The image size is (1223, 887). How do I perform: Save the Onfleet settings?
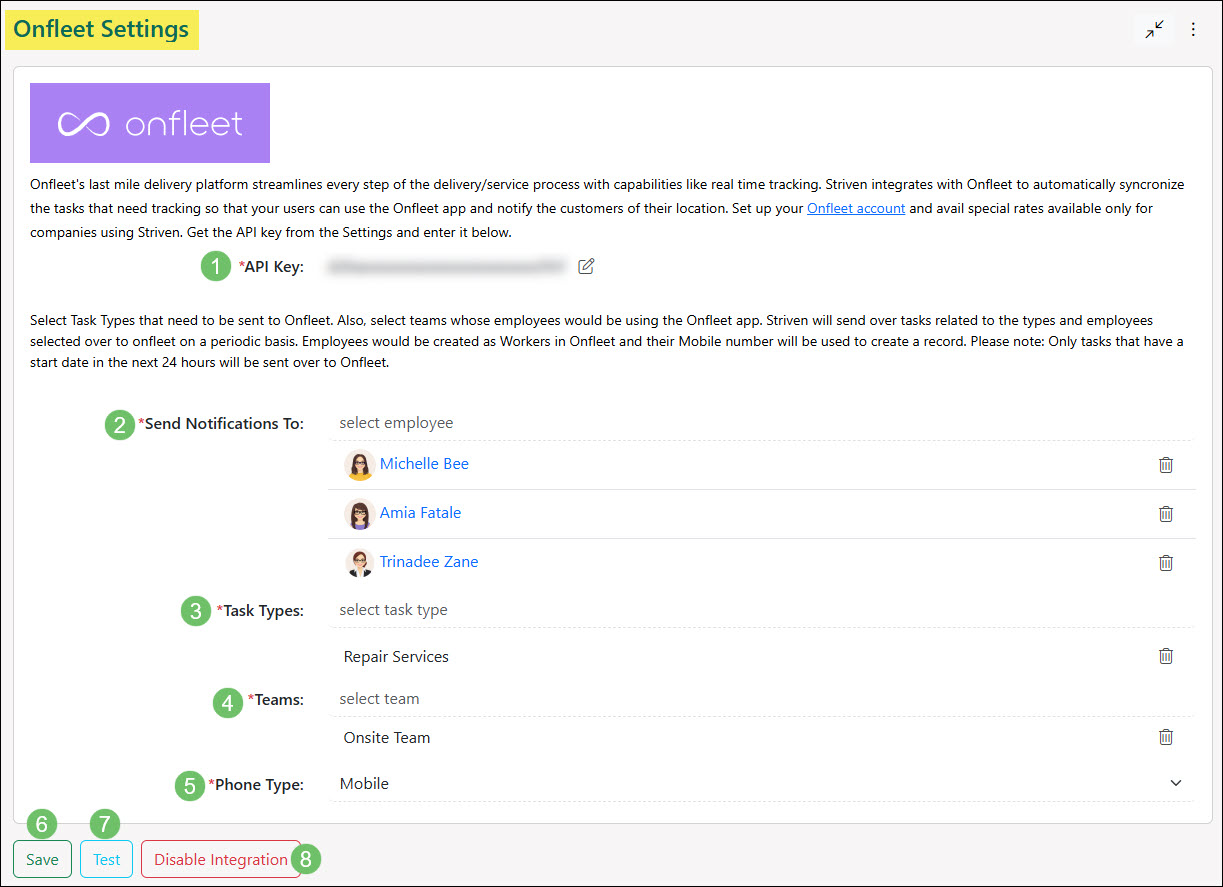pos(42,859)
